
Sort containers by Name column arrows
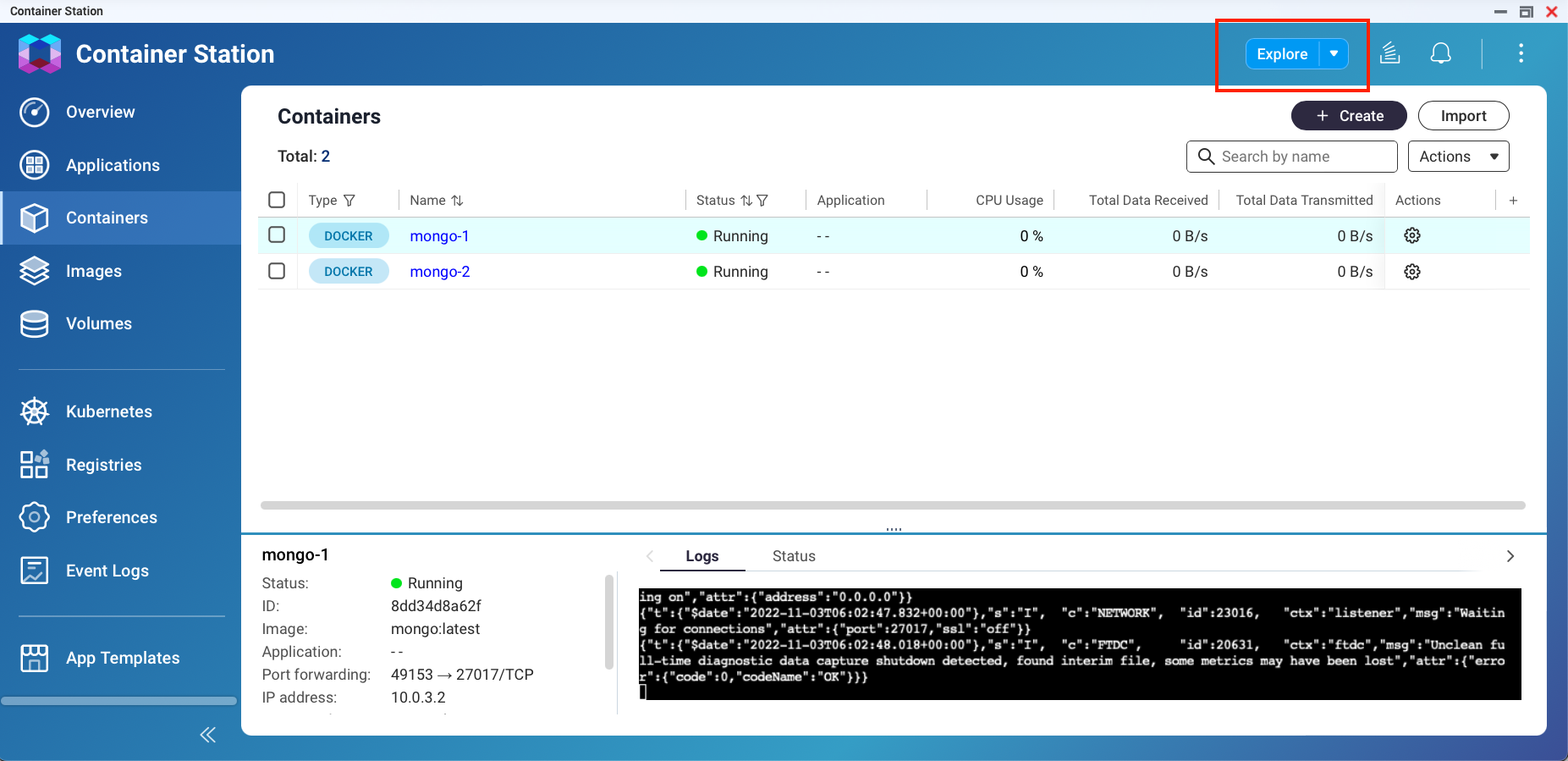tap(458, 201)
